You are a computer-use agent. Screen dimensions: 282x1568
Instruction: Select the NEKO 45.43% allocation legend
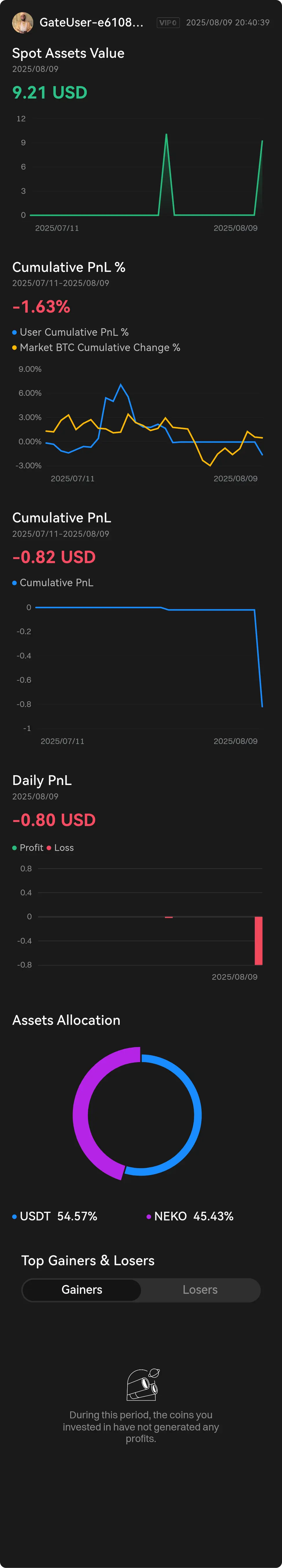[190, 1216]
